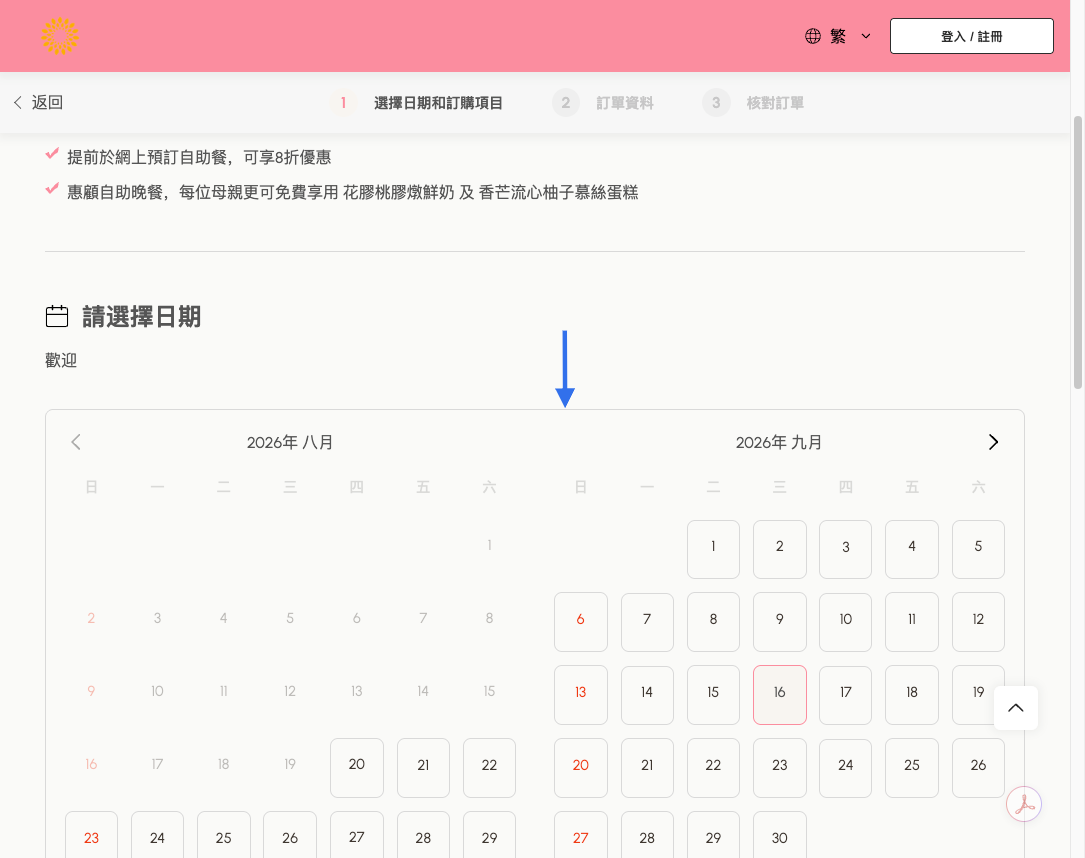1085x858 pixels.
Task: Pick September 2 in the calendar
Action: 780,549
